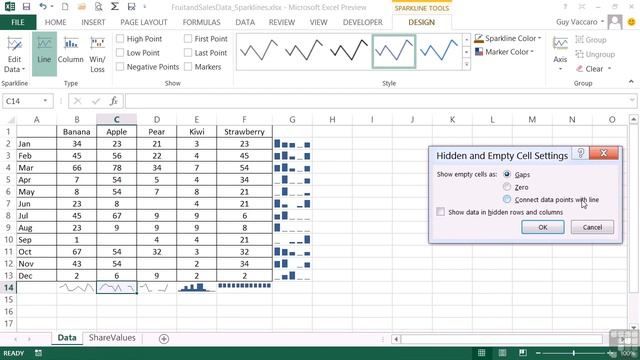Click the Ungroup sparklines icon
The width and height of the screenshot is (640, 360).
click(580, 54)
